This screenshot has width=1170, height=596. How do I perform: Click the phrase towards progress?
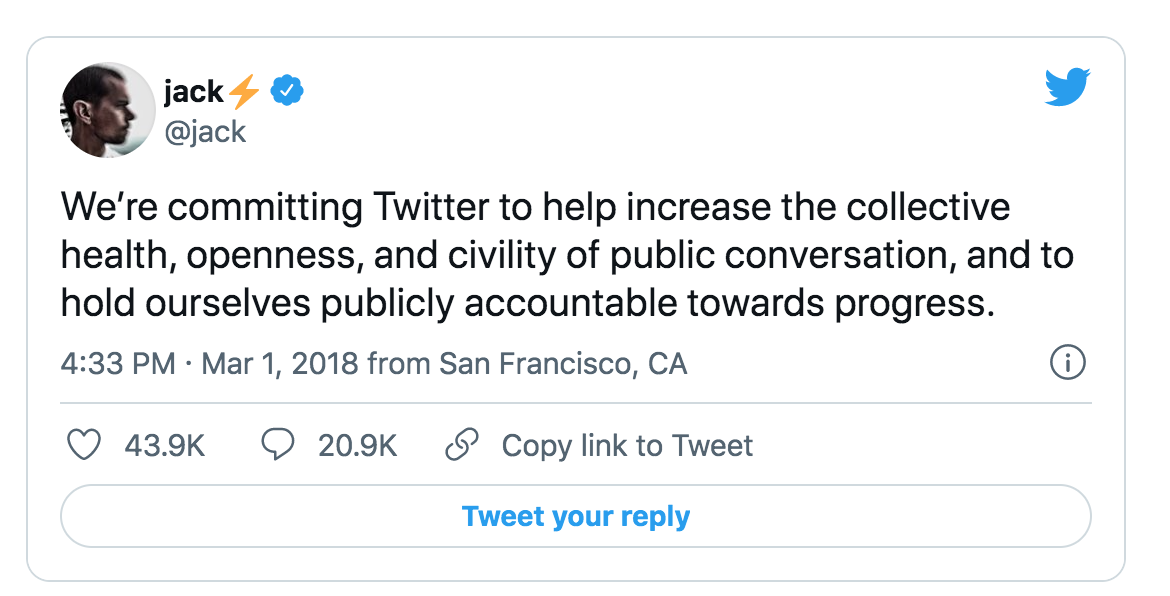coord(842,305)
